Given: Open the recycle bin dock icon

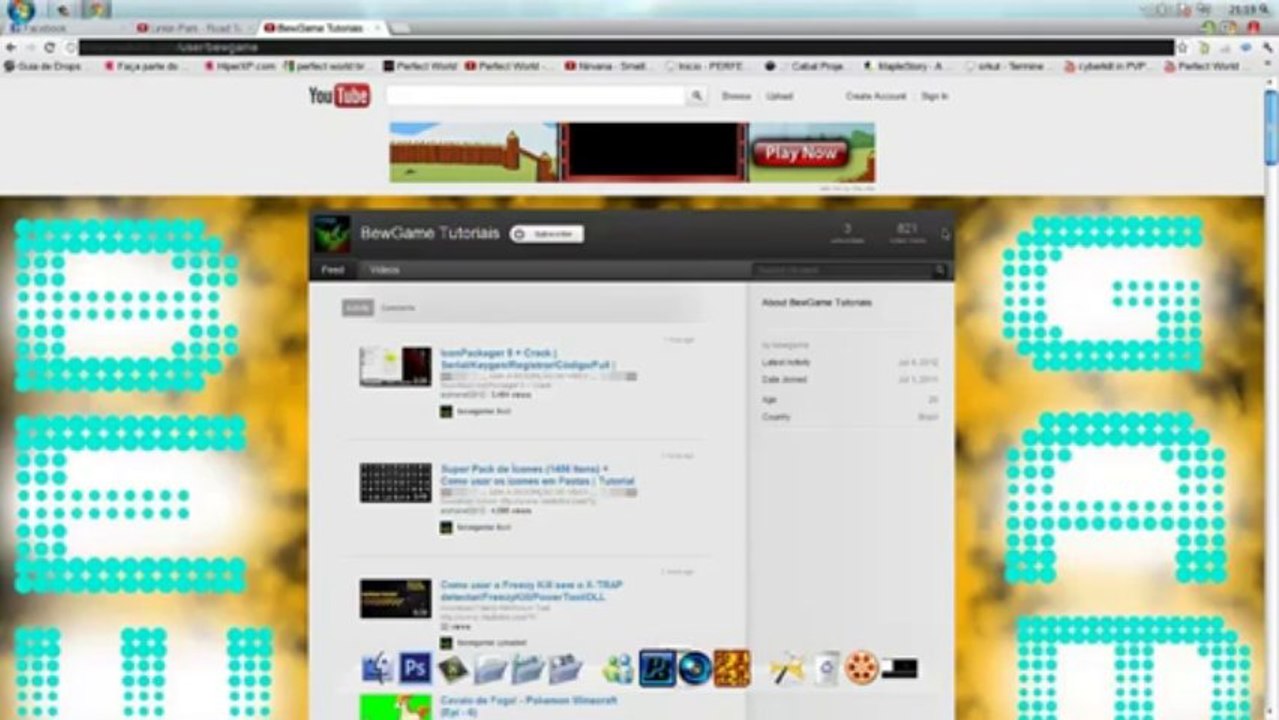Looking at the screenshot, I should coord(826,668).
